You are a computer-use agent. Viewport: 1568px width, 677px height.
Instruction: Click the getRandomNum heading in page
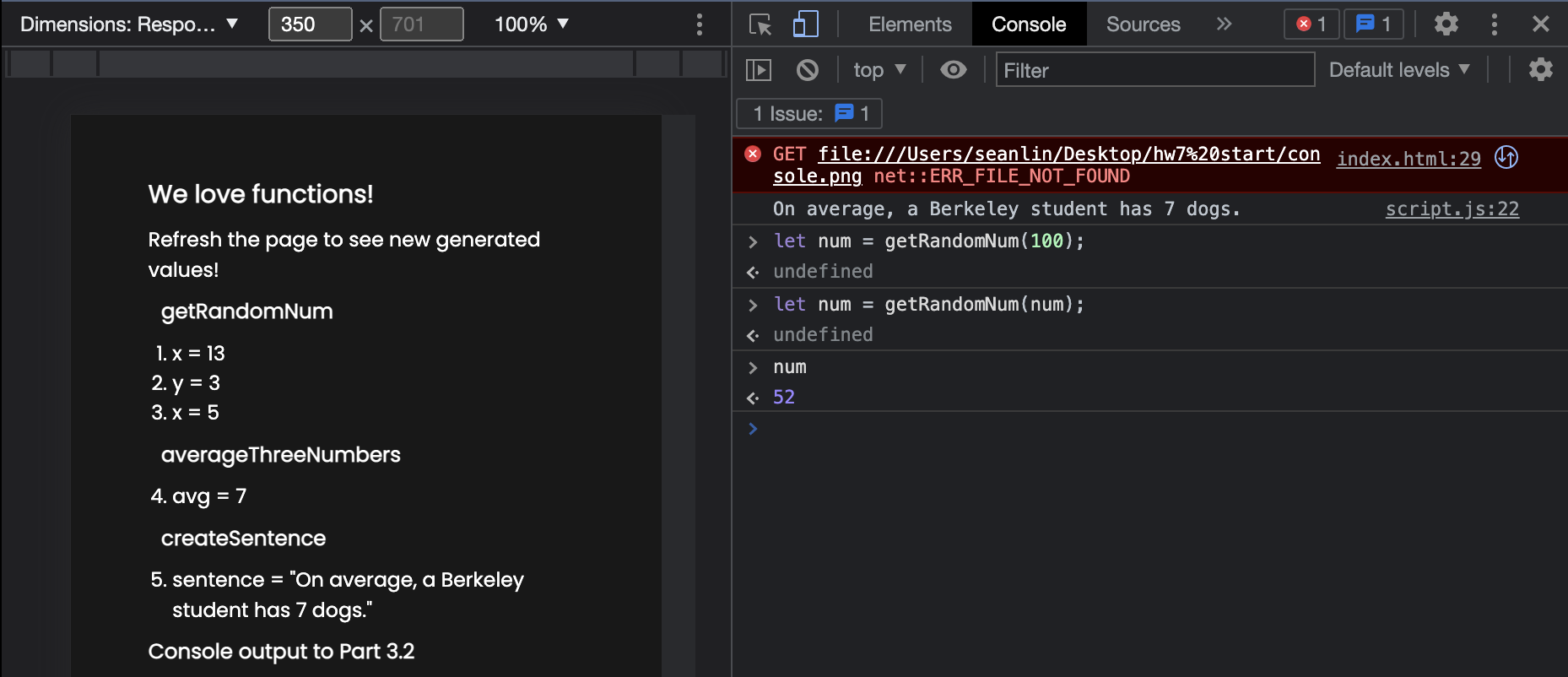[x=246, y=311]
